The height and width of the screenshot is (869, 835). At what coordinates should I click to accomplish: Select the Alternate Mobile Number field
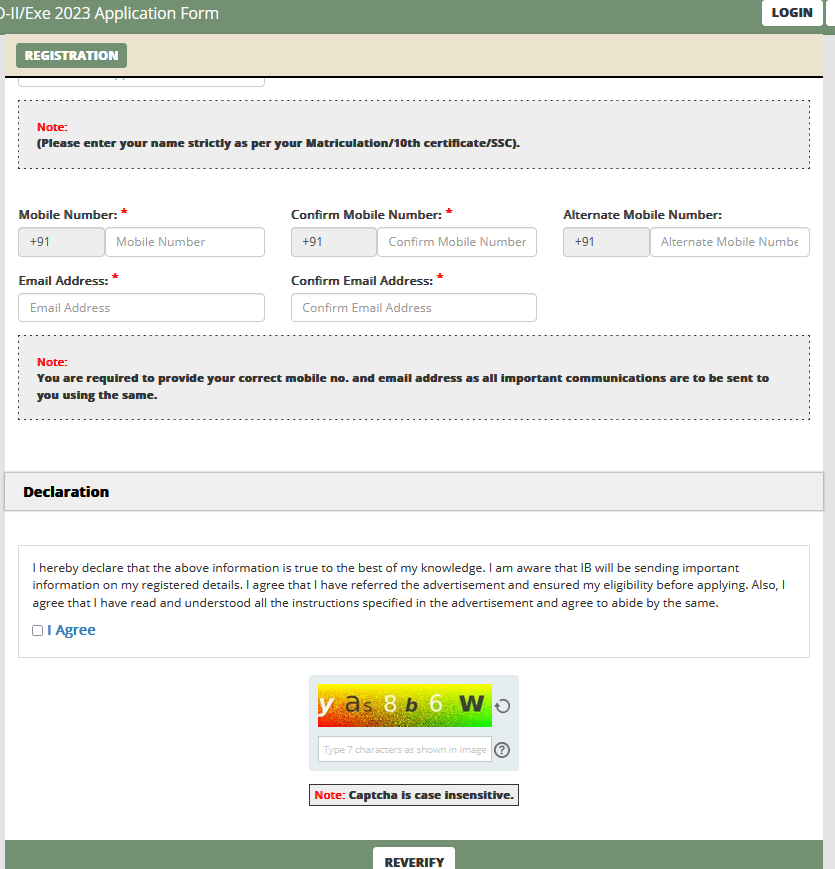(729, 242)
